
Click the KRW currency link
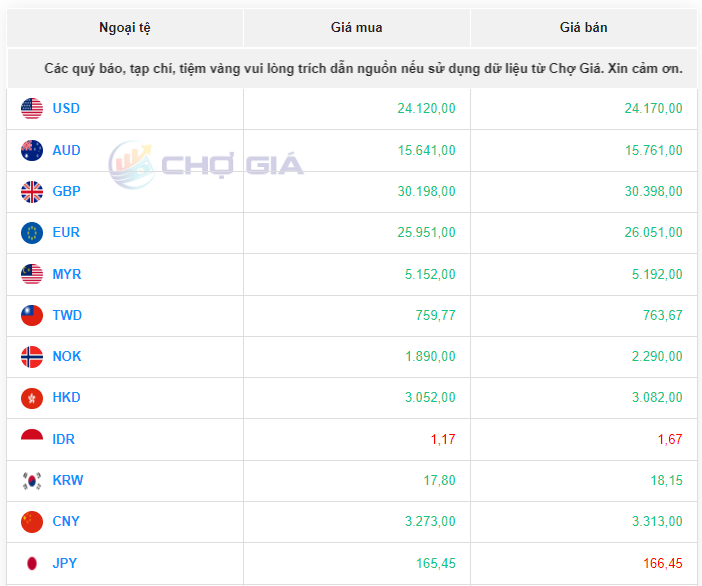pyautogui.click(x=68, y=481)
